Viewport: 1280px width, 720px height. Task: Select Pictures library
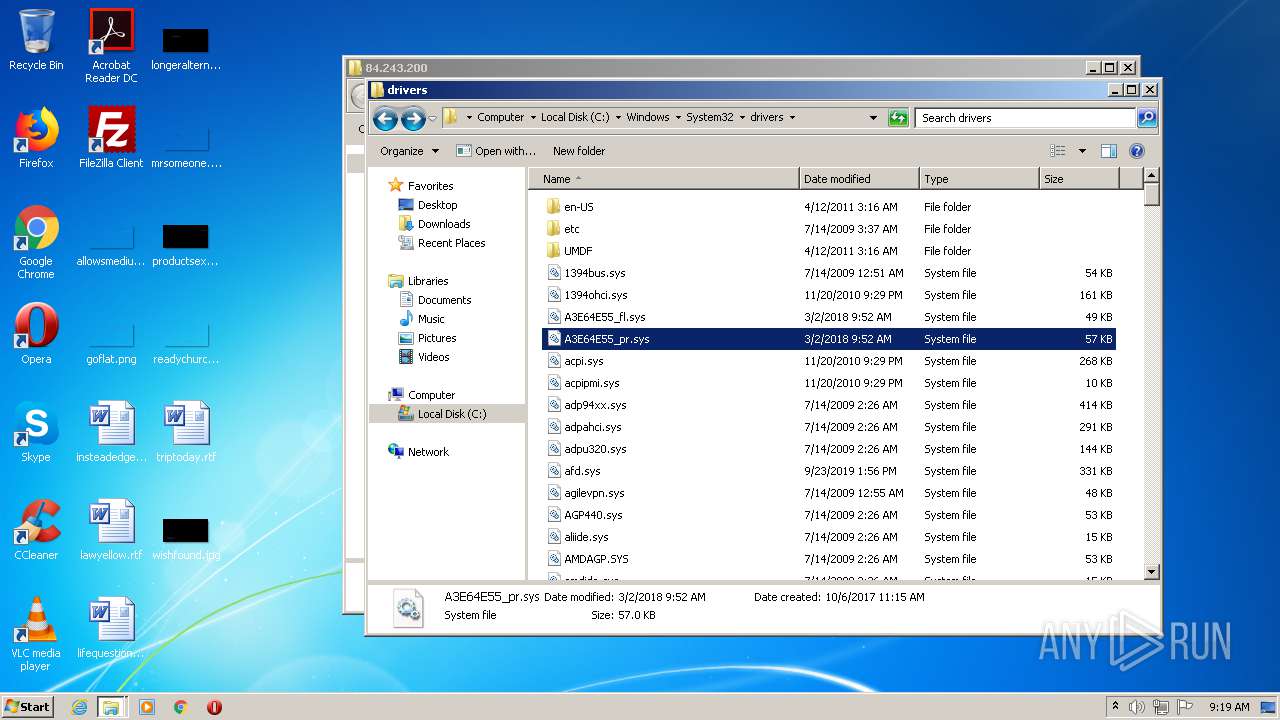tap(437, 338)
